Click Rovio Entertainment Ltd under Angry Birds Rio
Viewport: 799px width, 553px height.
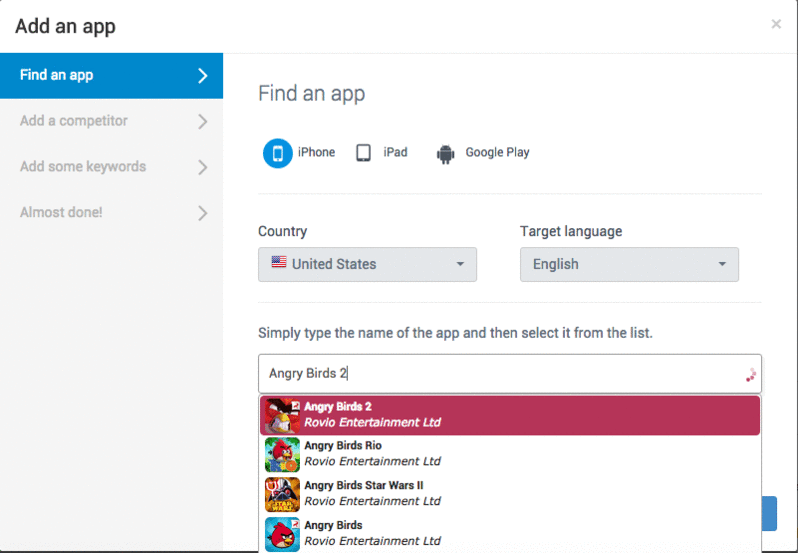pyautogui.click(x=372, y=461)
